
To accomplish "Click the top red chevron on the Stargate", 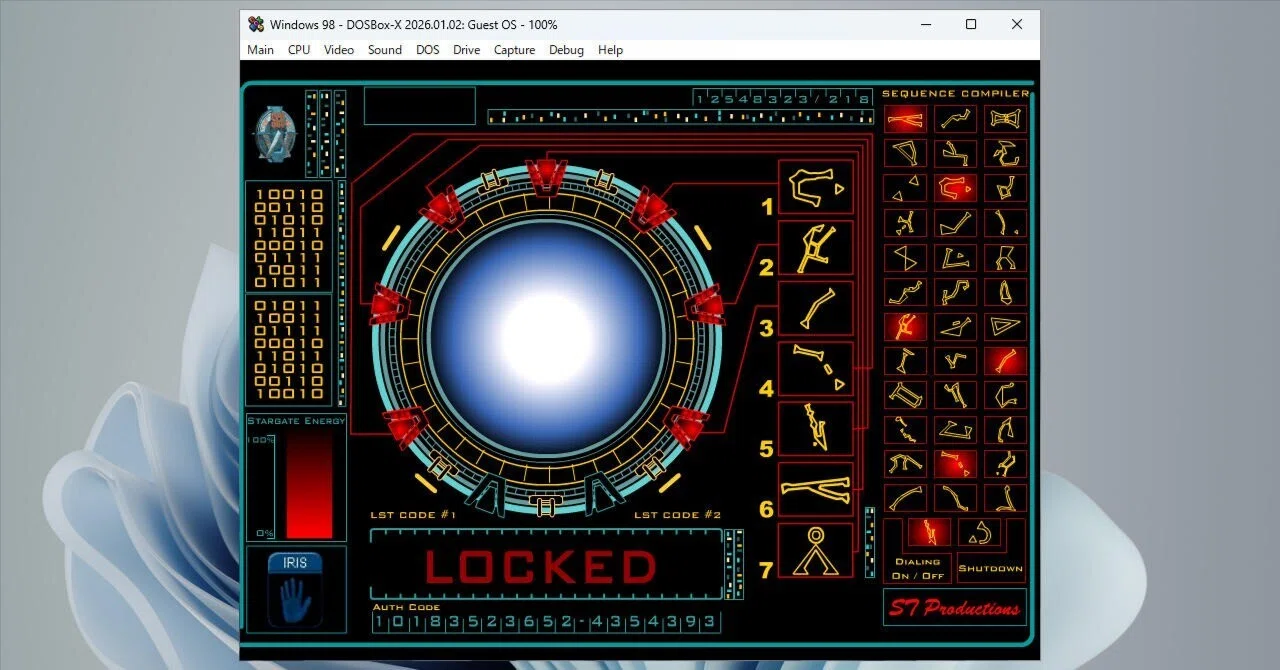I will pos(546,177).
